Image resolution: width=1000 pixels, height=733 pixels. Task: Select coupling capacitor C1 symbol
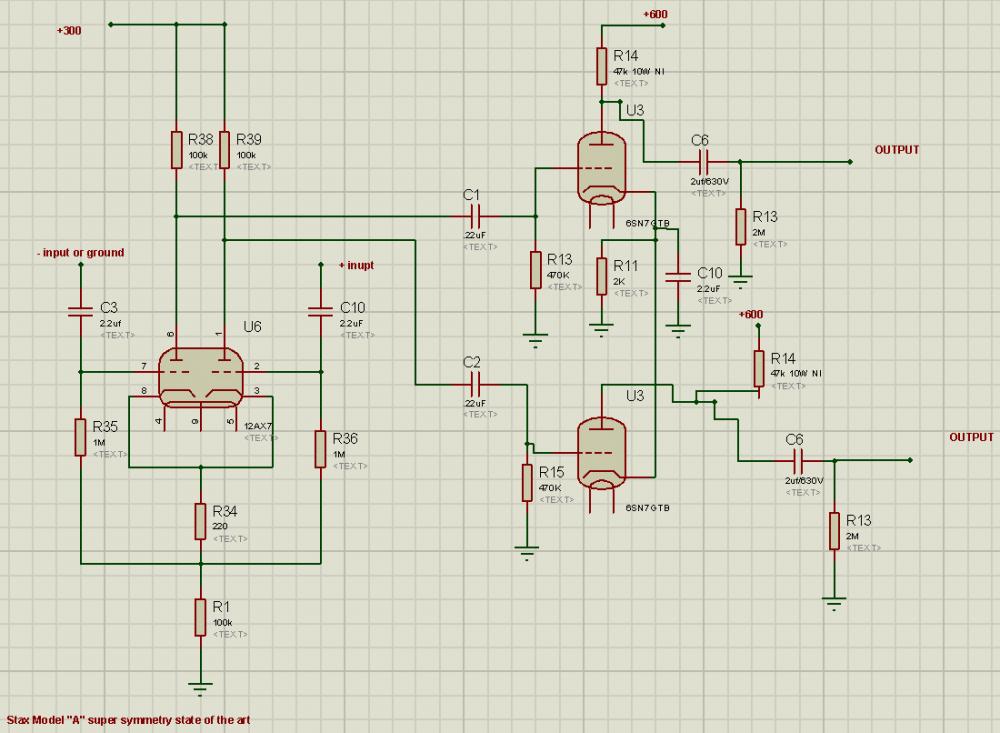pos(474,215)
